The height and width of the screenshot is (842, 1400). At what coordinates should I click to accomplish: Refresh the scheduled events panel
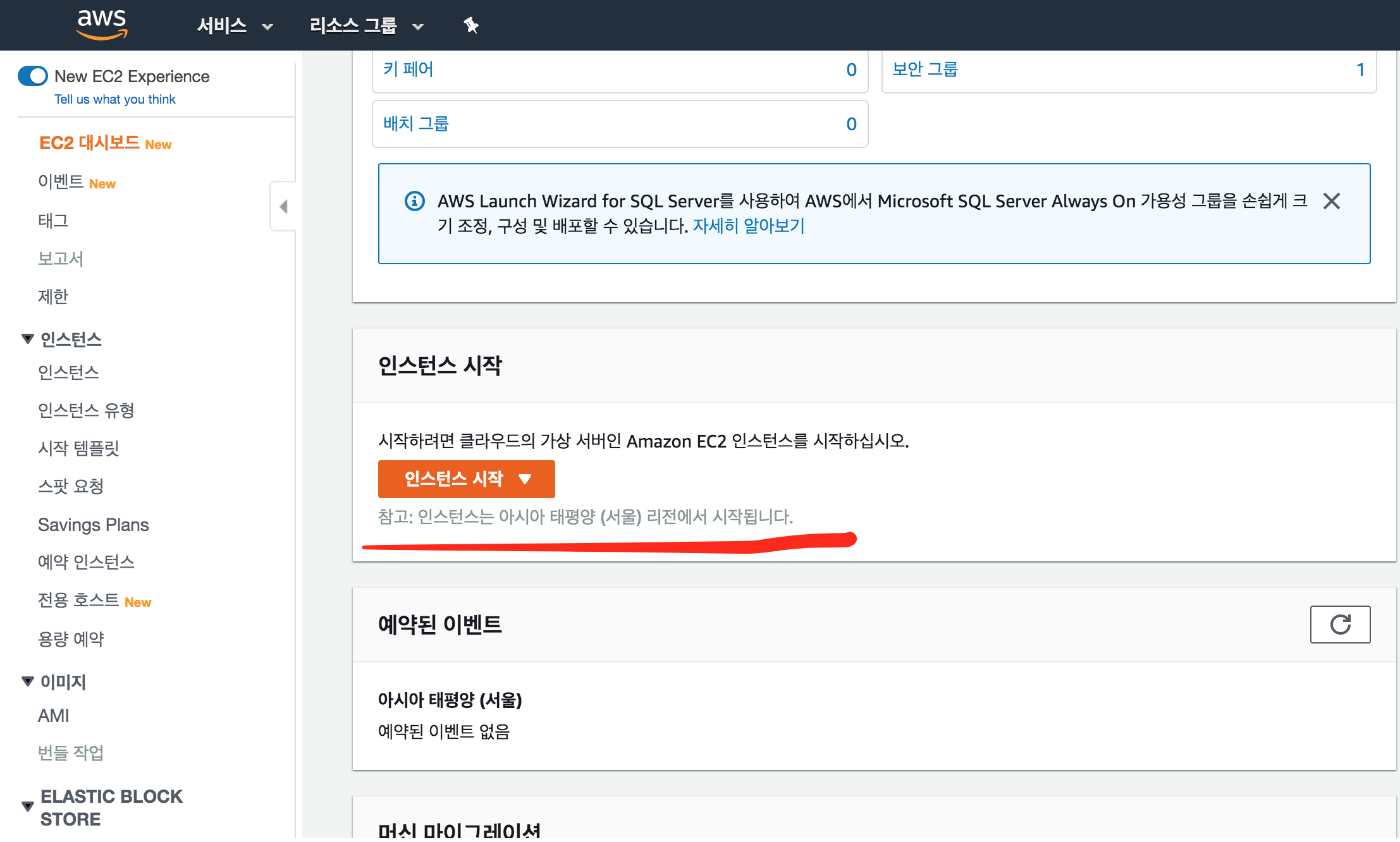coord(1339,625)
